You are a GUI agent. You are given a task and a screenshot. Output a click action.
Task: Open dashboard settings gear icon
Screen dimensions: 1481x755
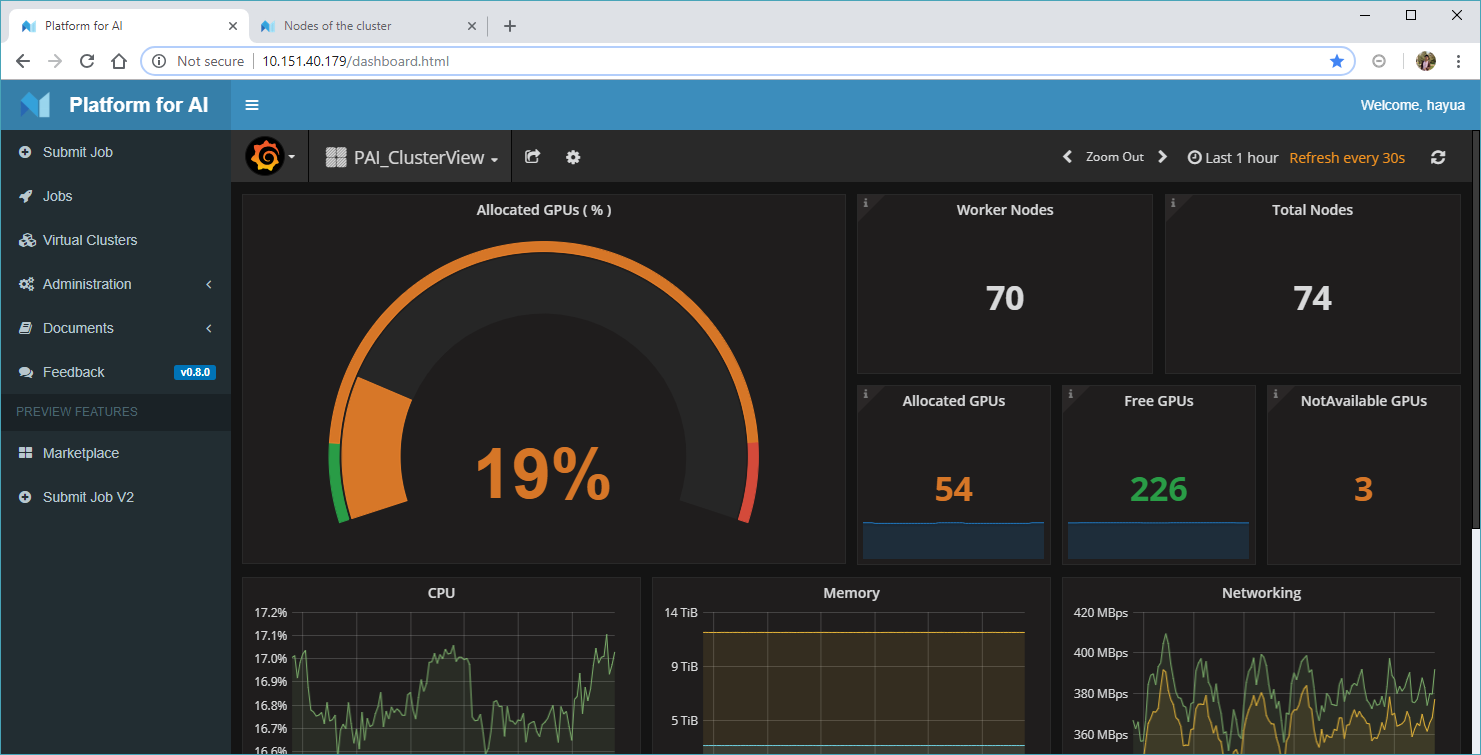point(573,157)
